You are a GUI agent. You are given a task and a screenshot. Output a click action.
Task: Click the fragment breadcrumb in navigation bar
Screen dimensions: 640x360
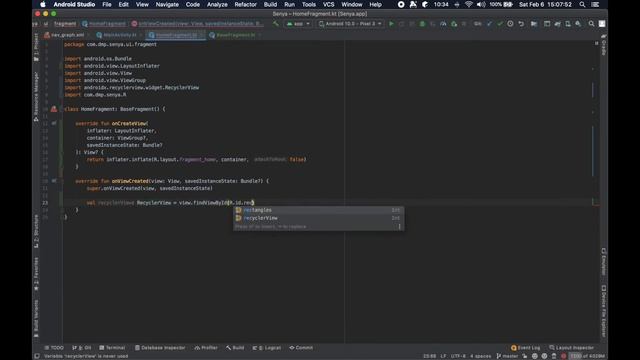pyautogui.click(x=65, y=24)
